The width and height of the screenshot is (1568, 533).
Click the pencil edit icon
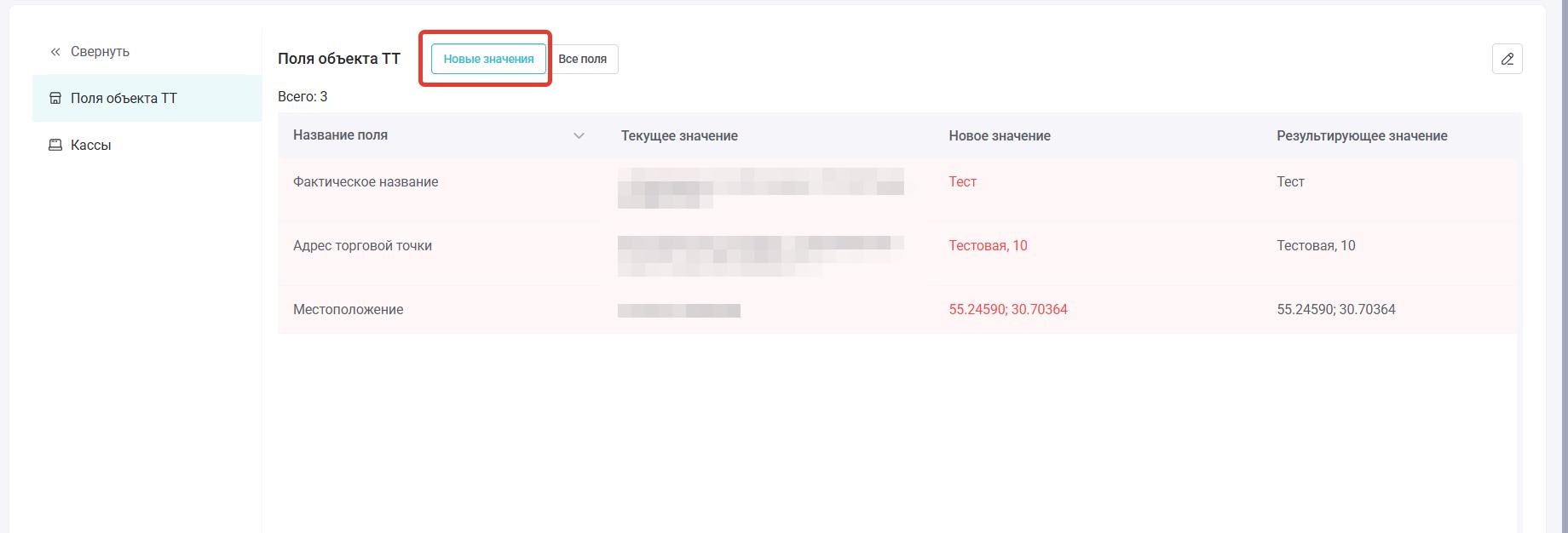point(1507,59)
